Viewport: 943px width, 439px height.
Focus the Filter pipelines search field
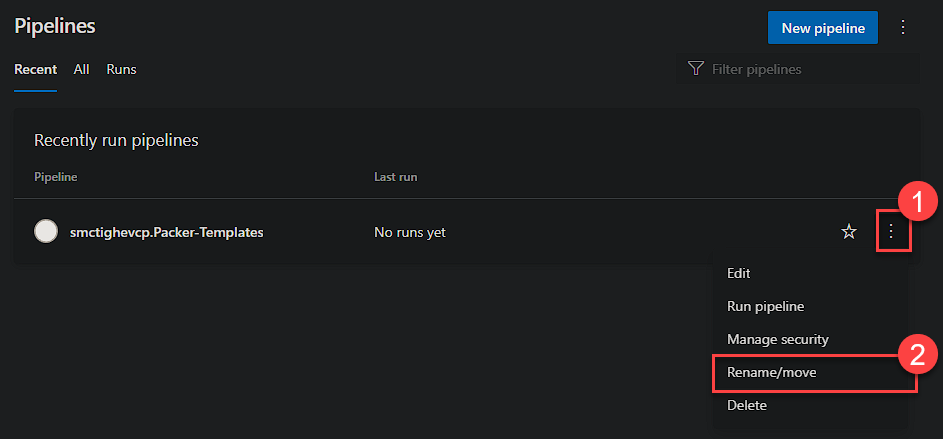coord(790,69)
